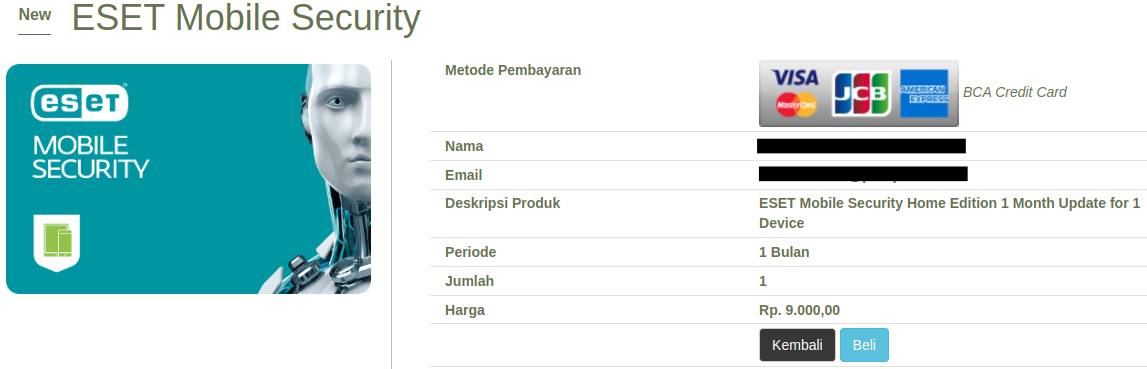Click the redacted Nama value field
Screen dimensions: 1147x369
861,146
